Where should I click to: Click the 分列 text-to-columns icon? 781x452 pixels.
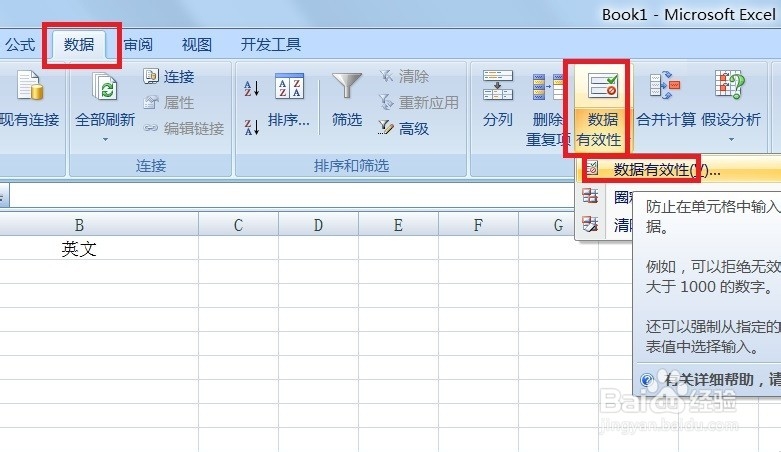point(498,85)
